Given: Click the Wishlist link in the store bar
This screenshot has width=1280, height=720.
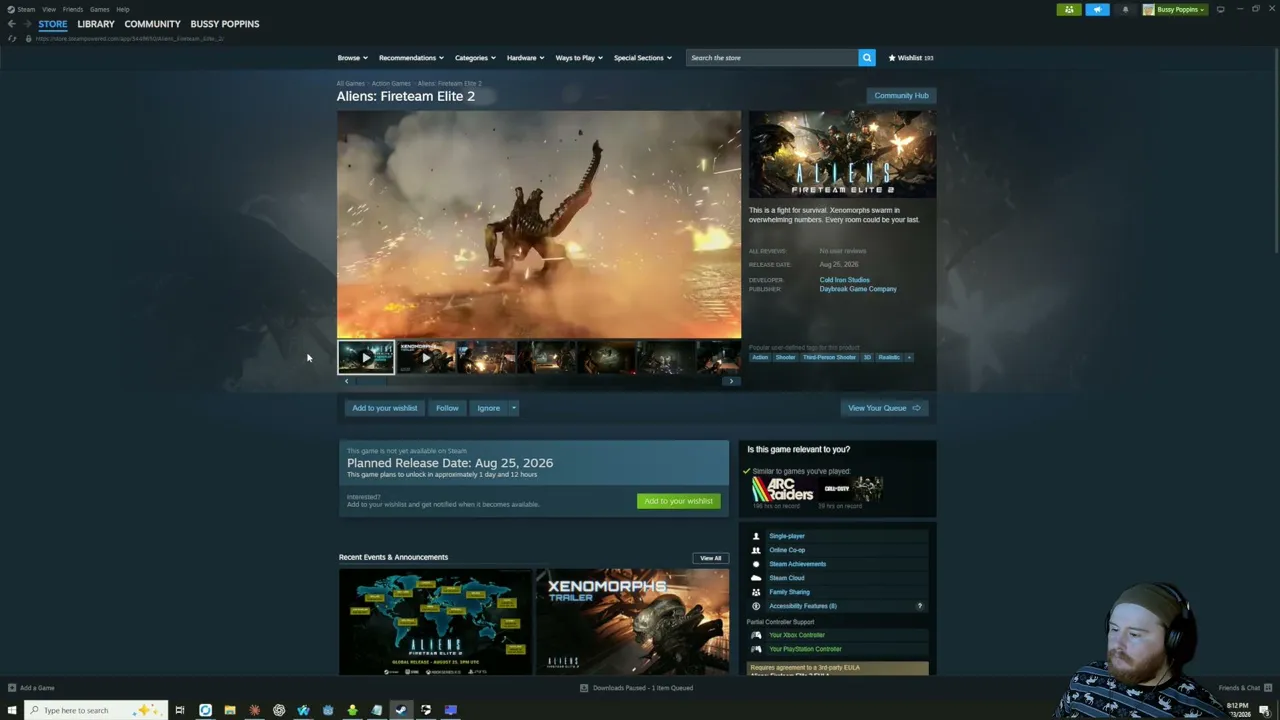Looking at the screenshot, I should click(x=911, y=58).
